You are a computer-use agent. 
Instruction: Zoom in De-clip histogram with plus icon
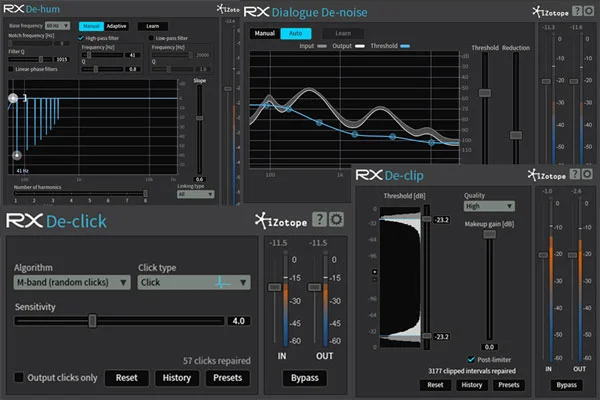tap(375, 272)
